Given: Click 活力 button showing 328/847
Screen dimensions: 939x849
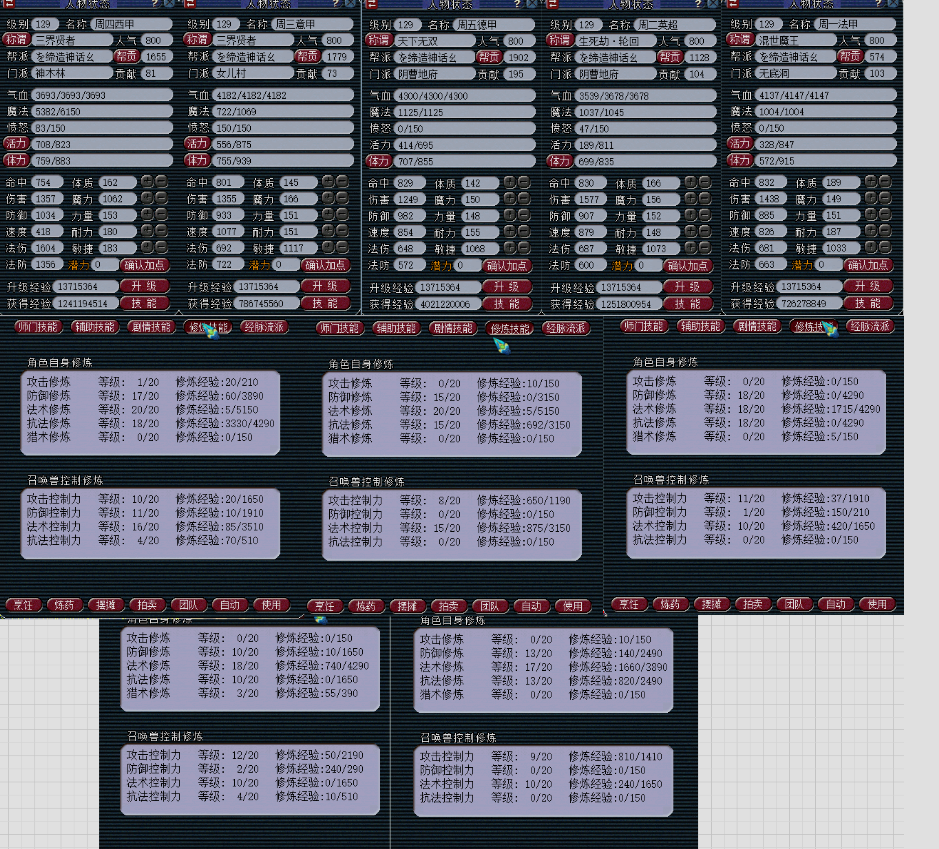Looking at the screenshot, I should tap(741, 144).
